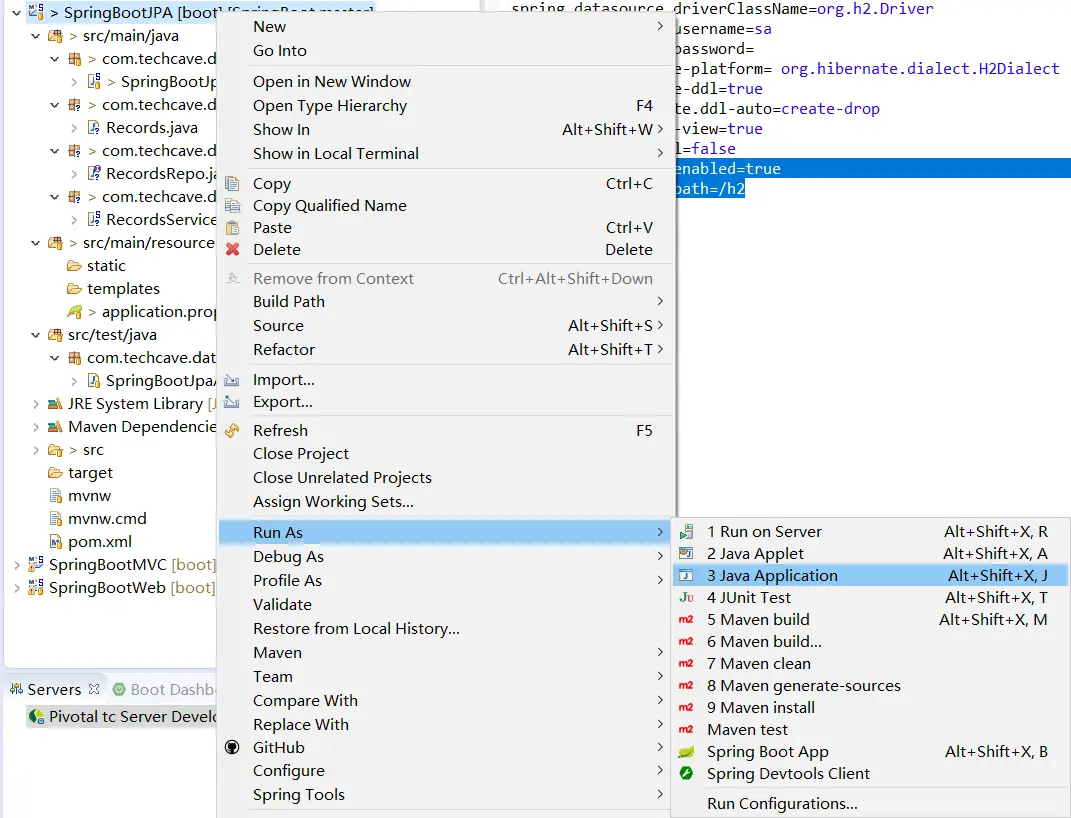Click the Import icon
Screen dimensions: 1071x818
click(x=232, y=380)
